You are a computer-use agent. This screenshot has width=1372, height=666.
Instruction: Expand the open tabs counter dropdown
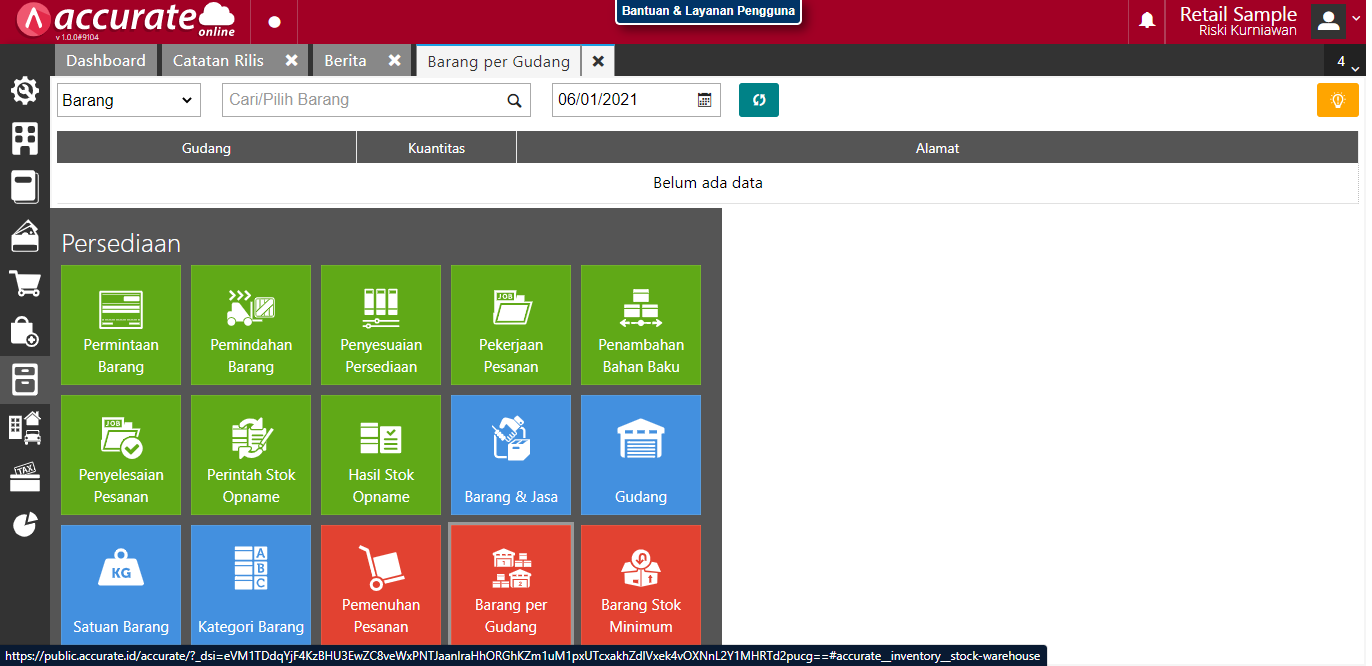[1347, 62]
